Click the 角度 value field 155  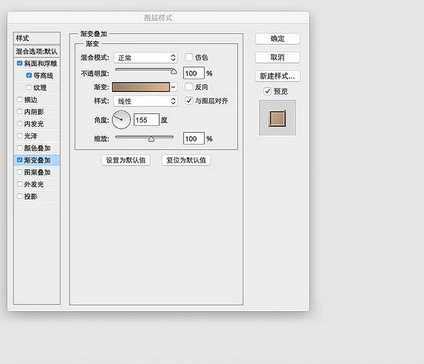click(x=146, y=120)
